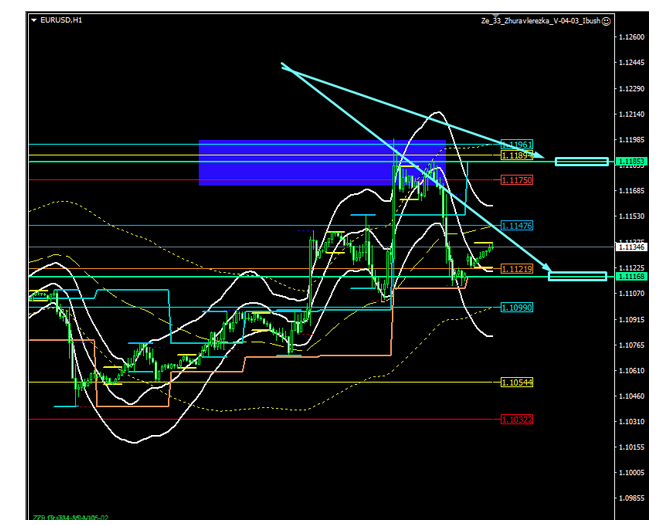
Task: Select the lower cyan target rectangle
Action: click(x=578, y=276)
